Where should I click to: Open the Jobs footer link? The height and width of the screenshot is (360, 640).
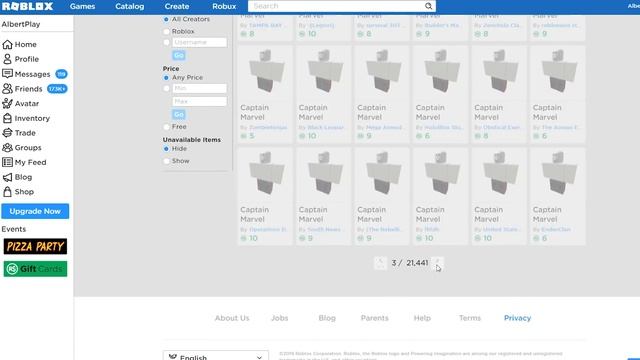[280, 318]
